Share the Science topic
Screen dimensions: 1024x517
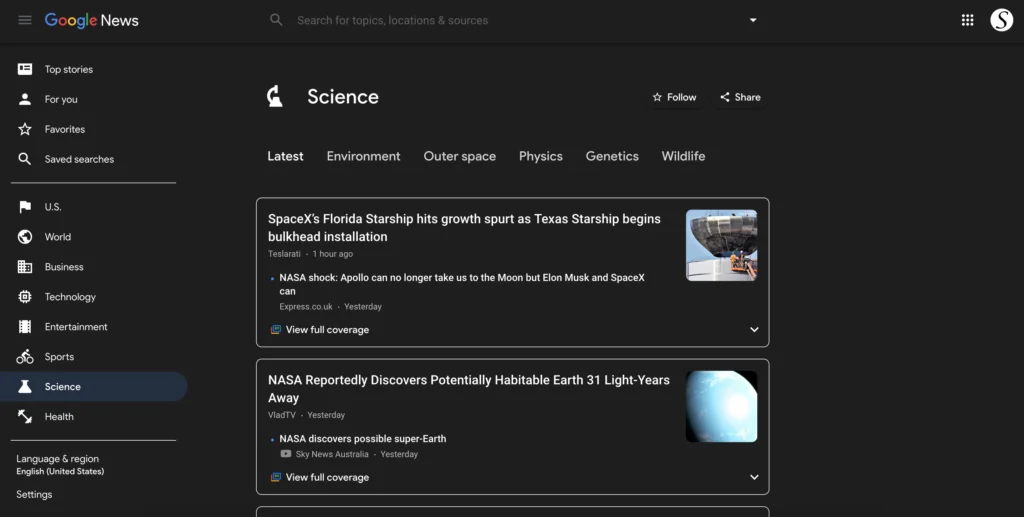click(x=741, y=97)
